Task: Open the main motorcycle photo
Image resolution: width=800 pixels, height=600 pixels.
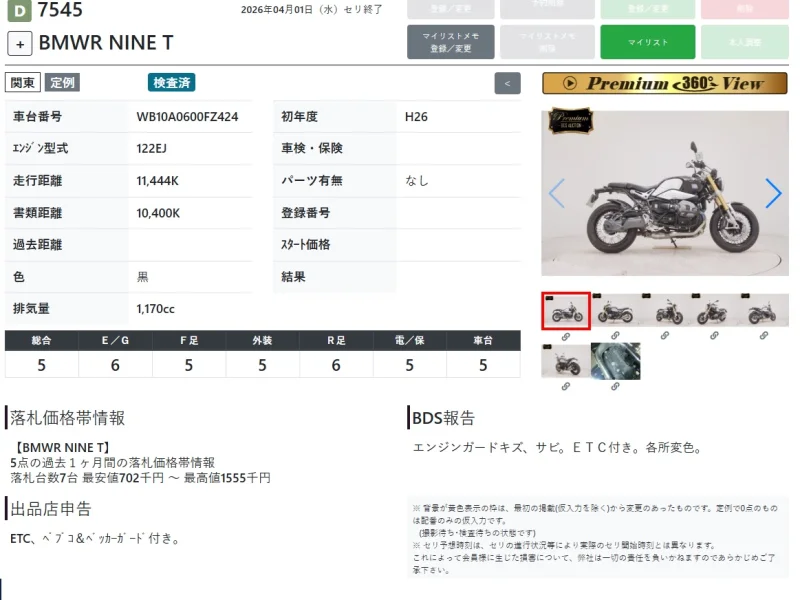Action: pyautogui.click(x=665, y=193)
